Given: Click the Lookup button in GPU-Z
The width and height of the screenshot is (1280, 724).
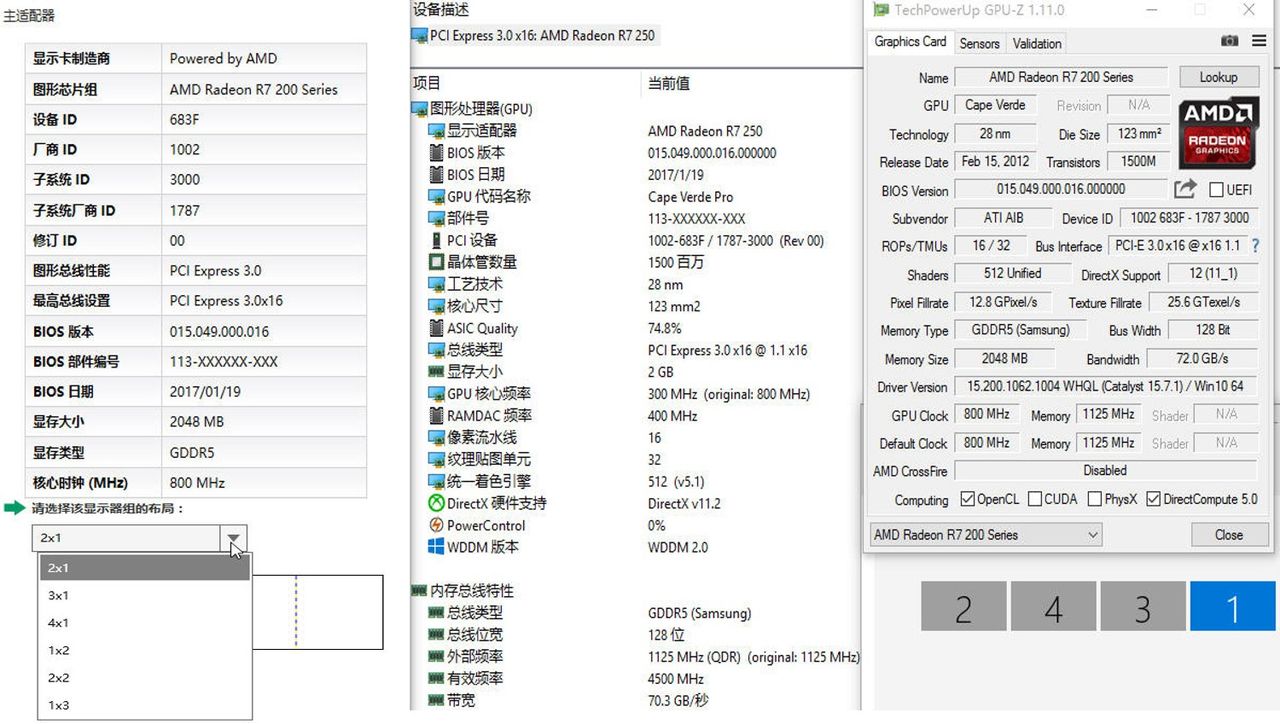Looking at the screenshot, I should click(x=1218, y=77).
